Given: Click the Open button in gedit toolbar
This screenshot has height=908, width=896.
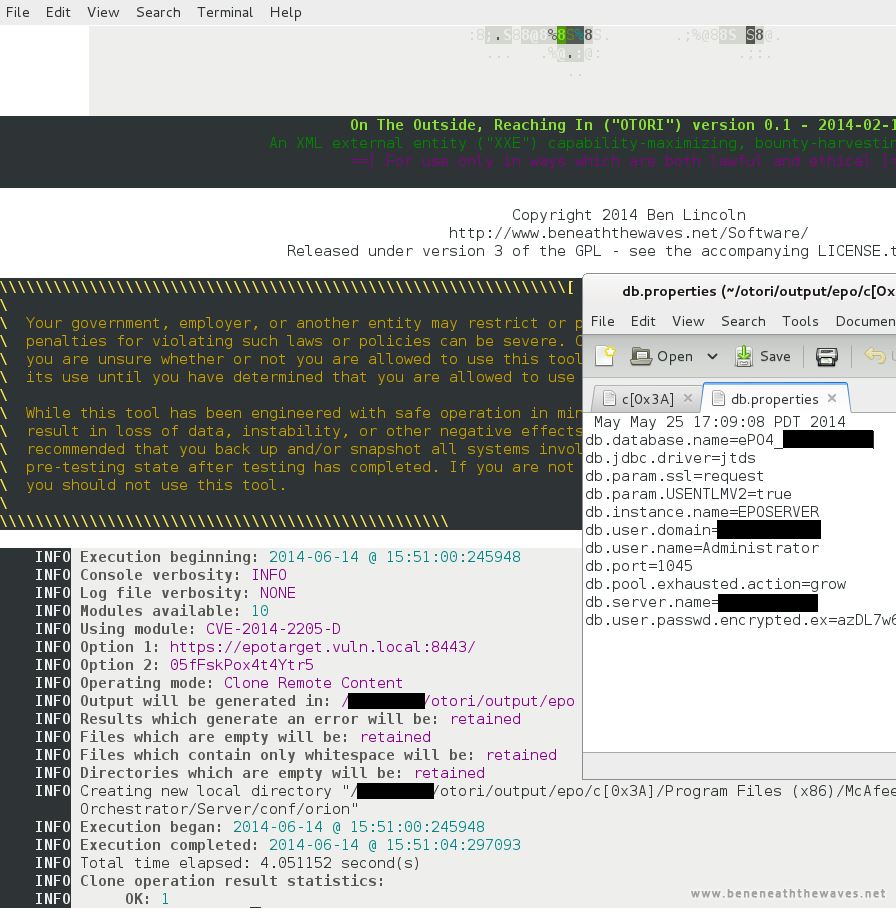Looking at the screenshot, I should [661, 356].
